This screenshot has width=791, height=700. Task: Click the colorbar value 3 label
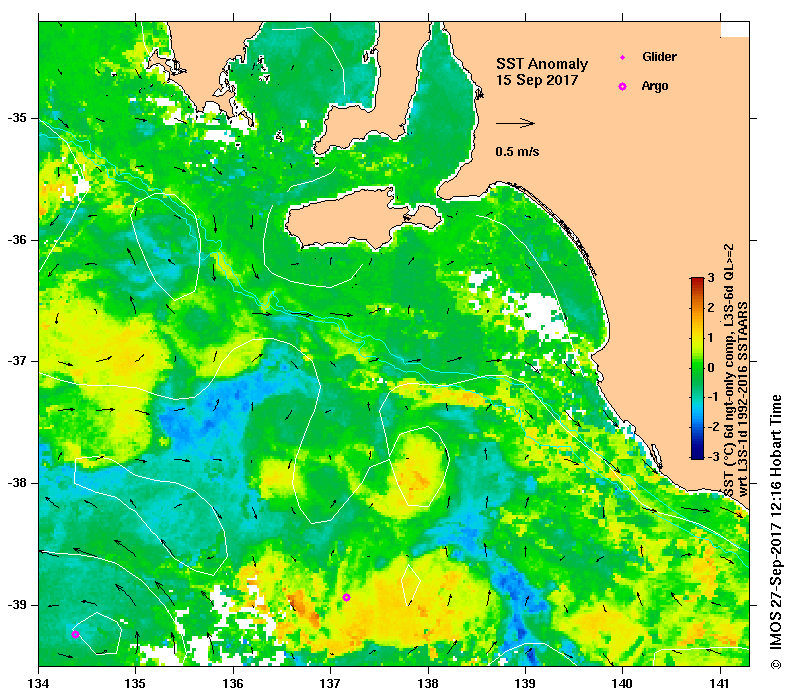tap(711, 278)
